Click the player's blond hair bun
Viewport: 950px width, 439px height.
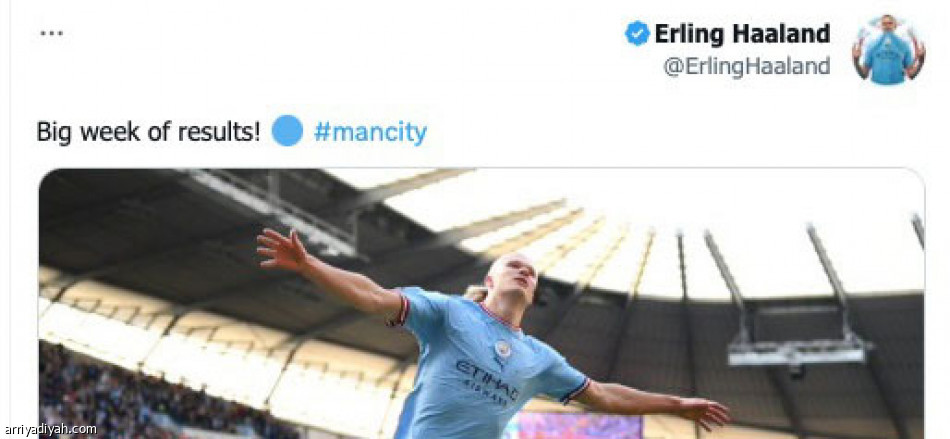[x=476, y=292]
